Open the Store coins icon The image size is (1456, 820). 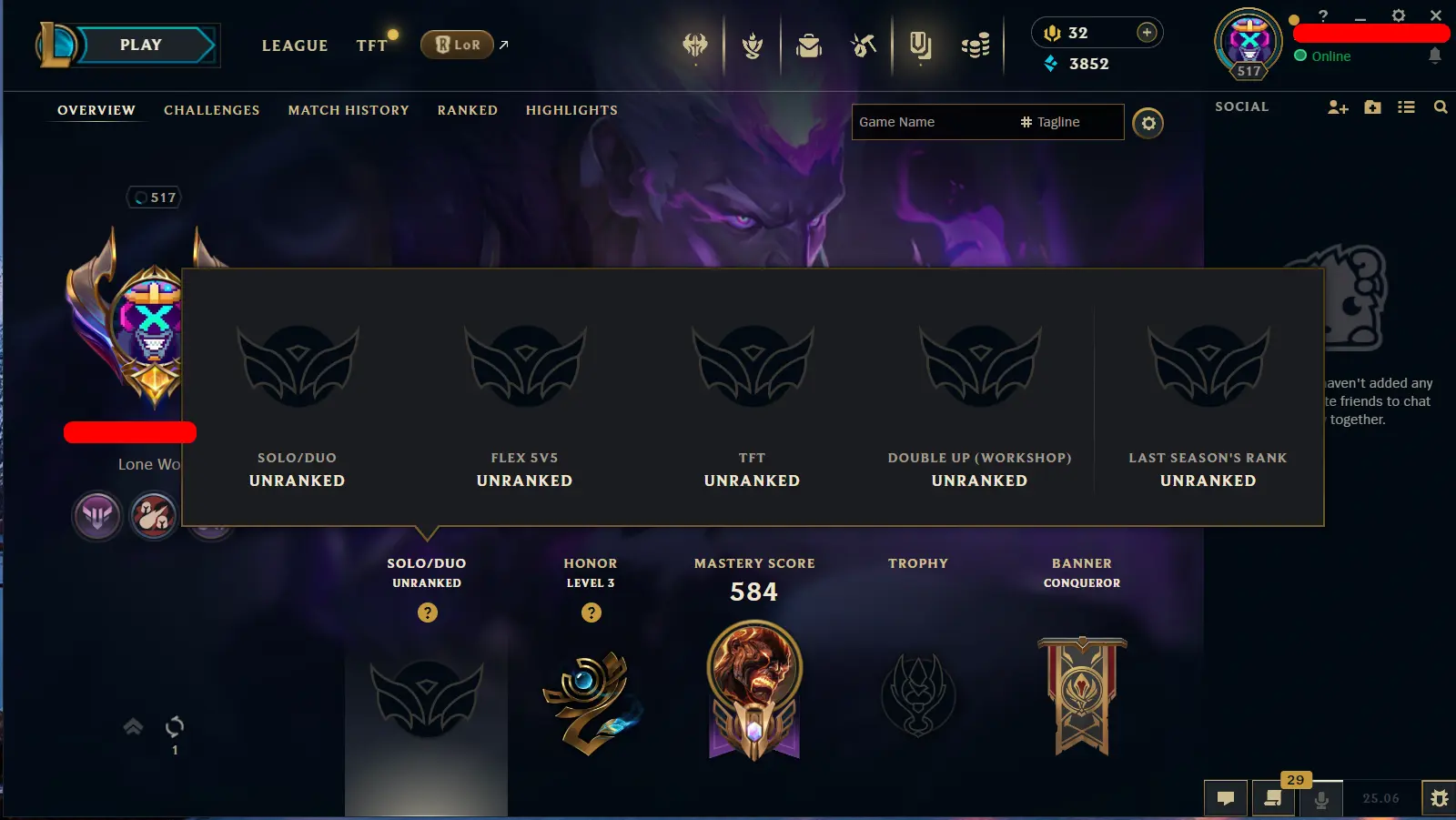click(x=976, y=45)
